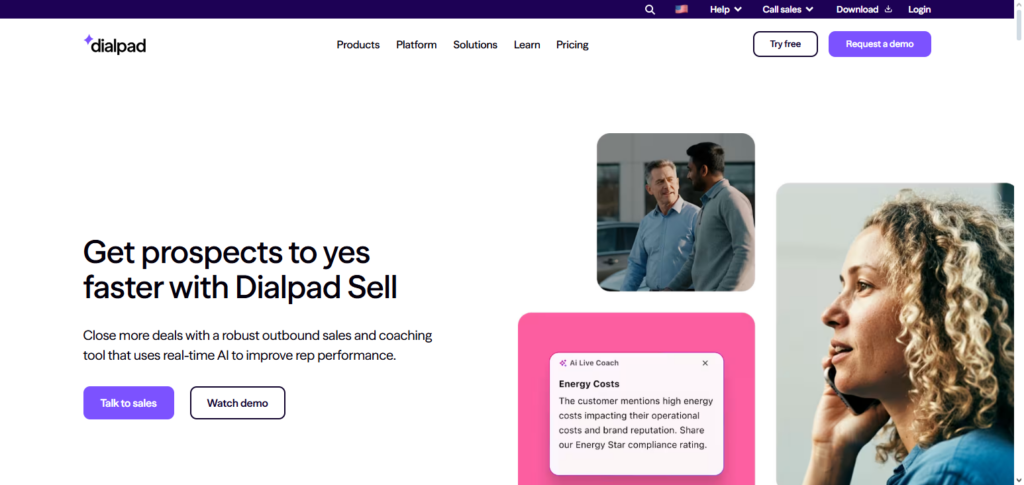1024x485 pixels.
Task: Click the 'Close more deals' description text
Action: (257, 345)
